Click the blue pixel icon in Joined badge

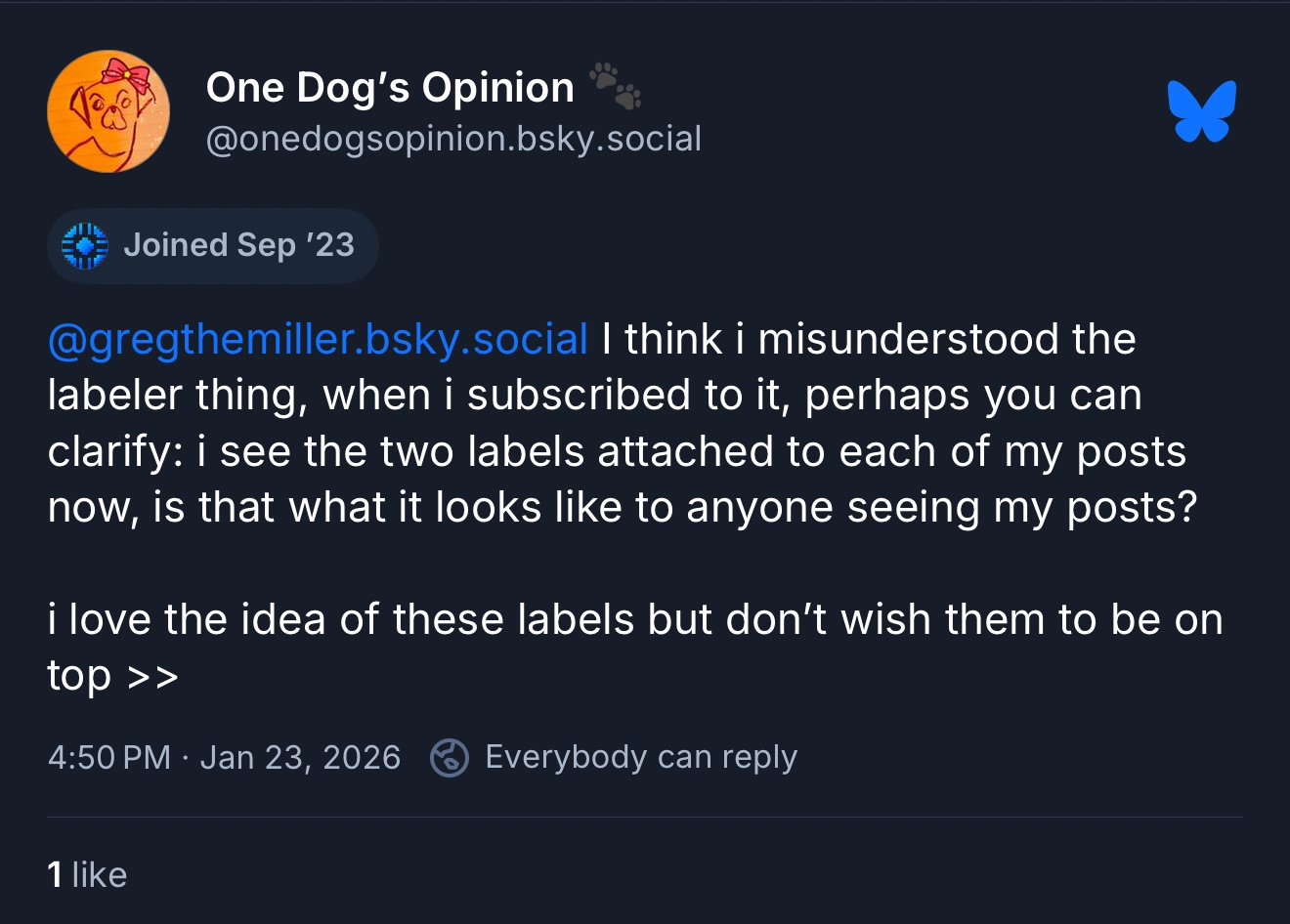pyautogui.click(x=84, y=246)
